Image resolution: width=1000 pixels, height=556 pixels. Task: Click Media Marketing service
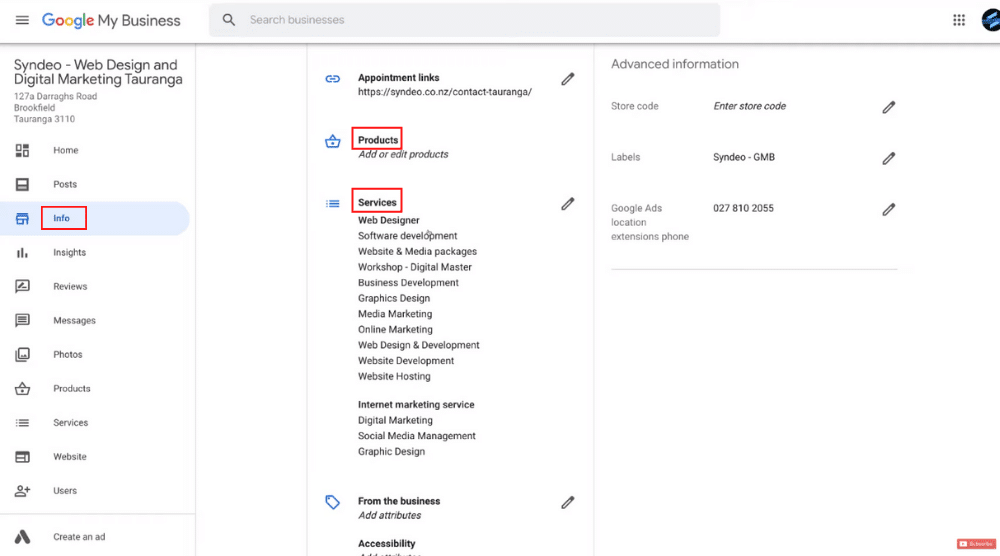(395, 314)
